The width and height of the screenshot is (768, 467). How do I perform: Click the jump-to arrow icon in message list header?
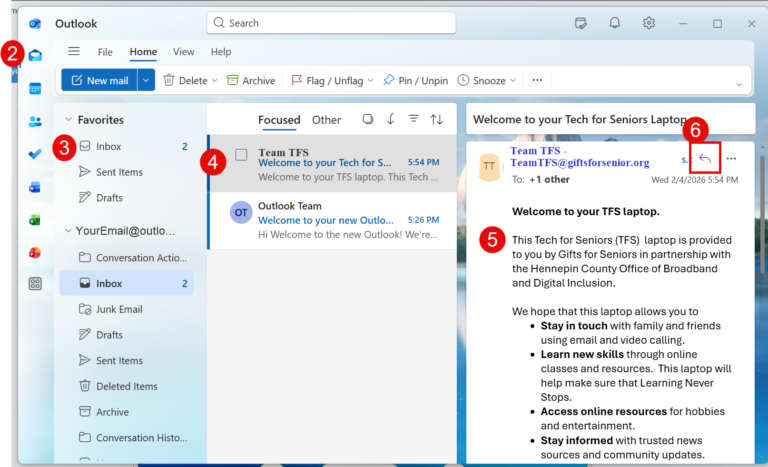390,119
